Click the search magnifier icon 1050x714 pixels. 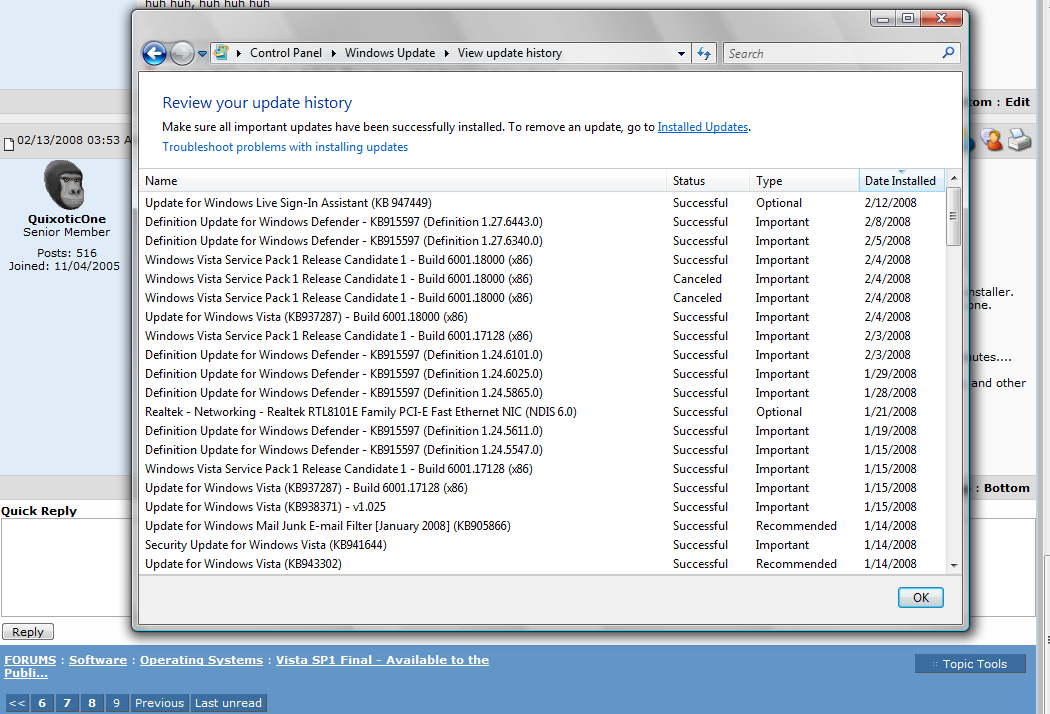coord(949,53)
